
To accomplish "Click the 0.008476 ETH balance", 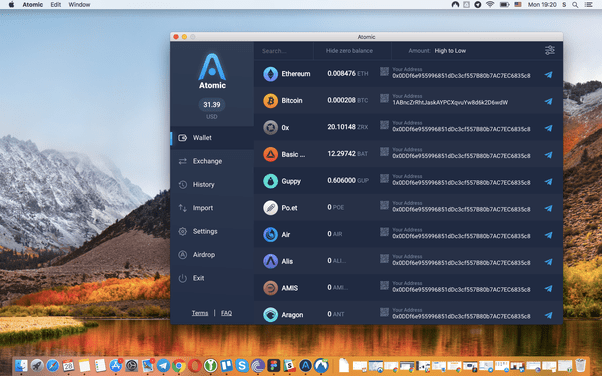I will point(347,73).
